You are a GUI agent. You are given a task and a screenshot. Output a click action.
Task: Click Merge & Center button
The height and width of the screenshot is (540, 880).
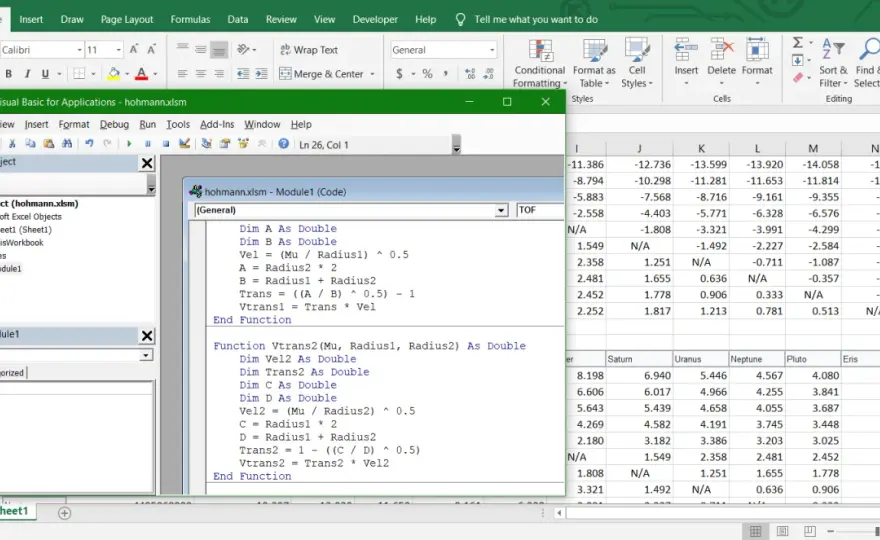[x=321, y=74]
